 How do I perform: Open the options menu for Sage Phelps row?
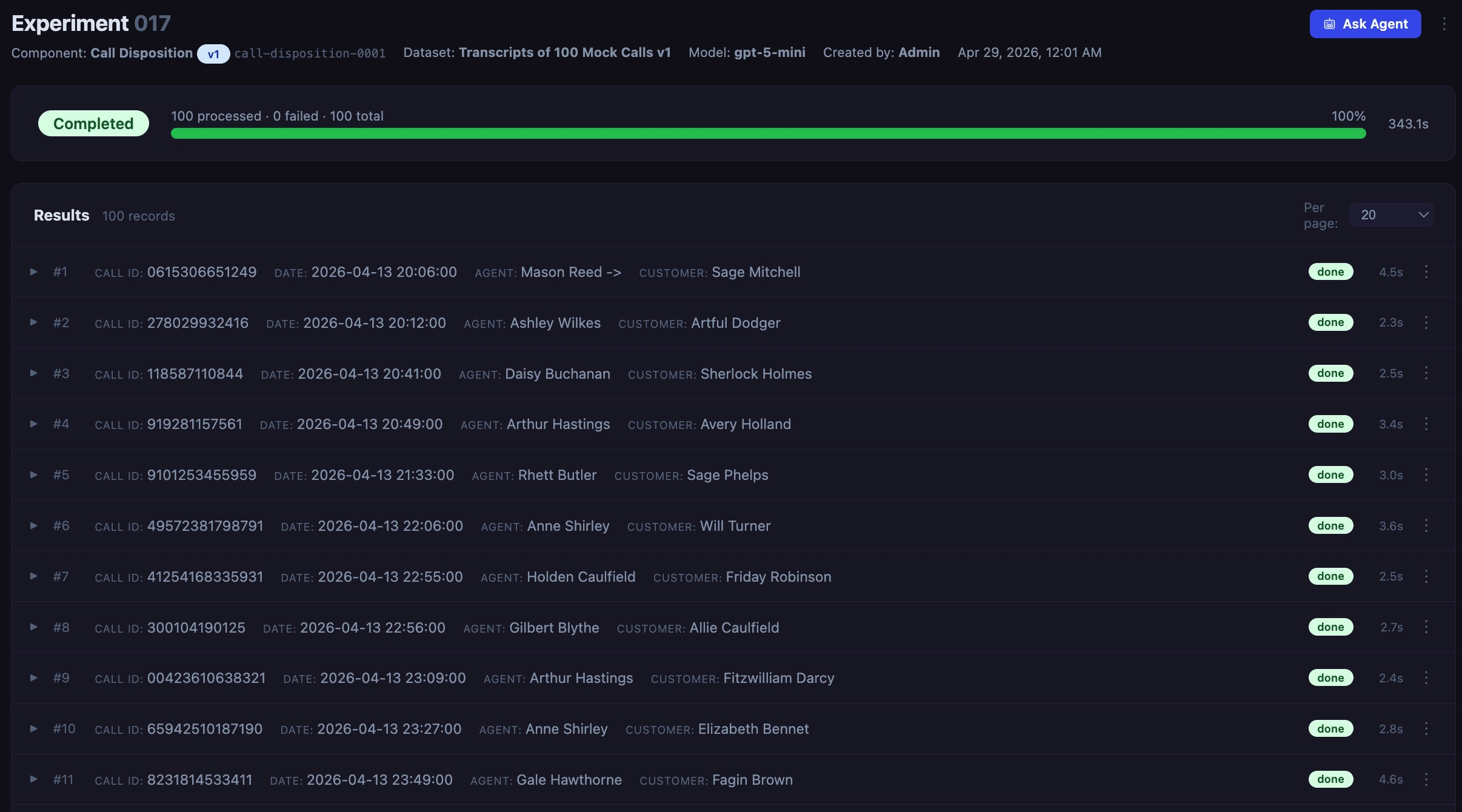click(x=1426, y=475)
